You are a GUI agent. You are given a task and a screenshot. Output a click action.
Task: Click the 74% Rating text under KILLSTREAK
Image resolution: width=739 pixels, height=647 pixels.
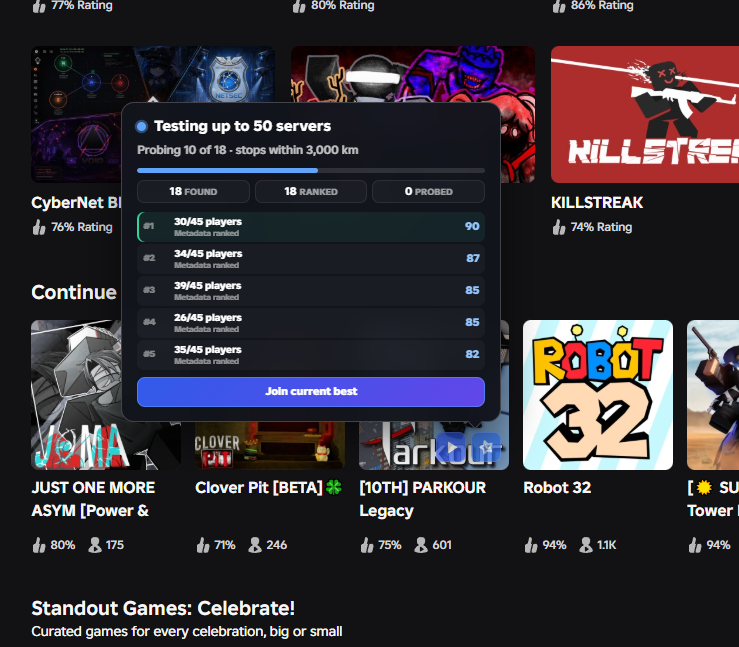coord(601,227)
